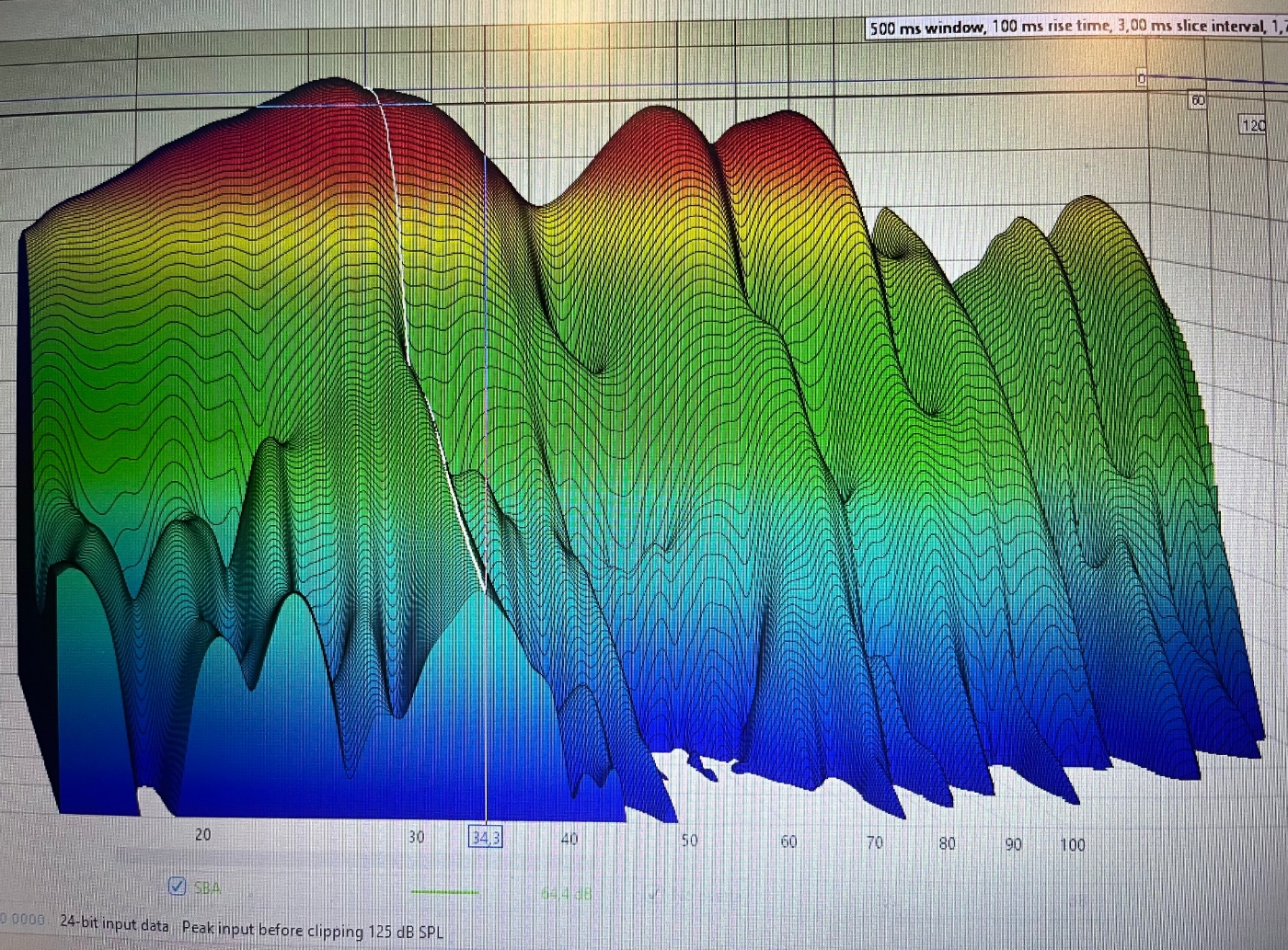1288x950 pixels.
Task: Click the 80 Hz frequency axis label
Action: click(947, 843)
